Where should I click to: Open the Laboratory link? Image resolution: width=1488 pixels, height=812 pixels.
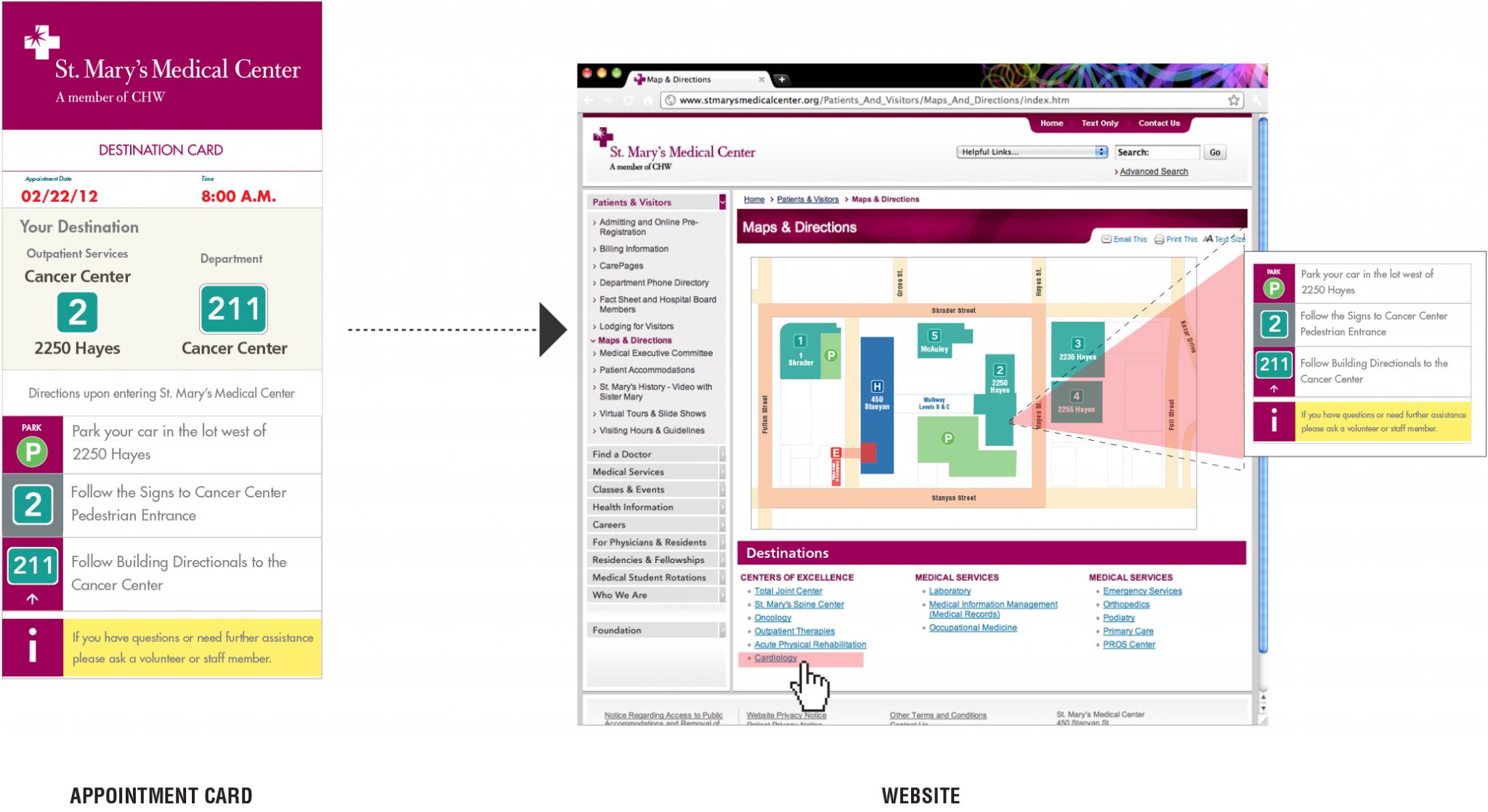coord(950,591)
